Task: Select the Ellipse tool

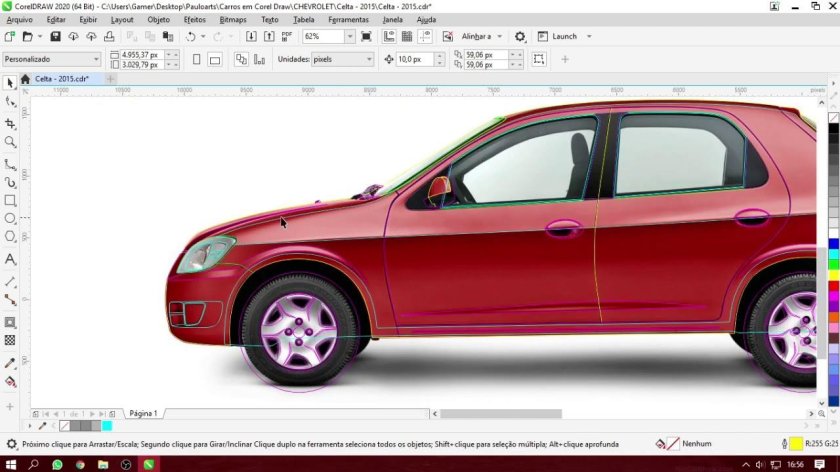Action: pyautogui.click(x=10, y=218)
